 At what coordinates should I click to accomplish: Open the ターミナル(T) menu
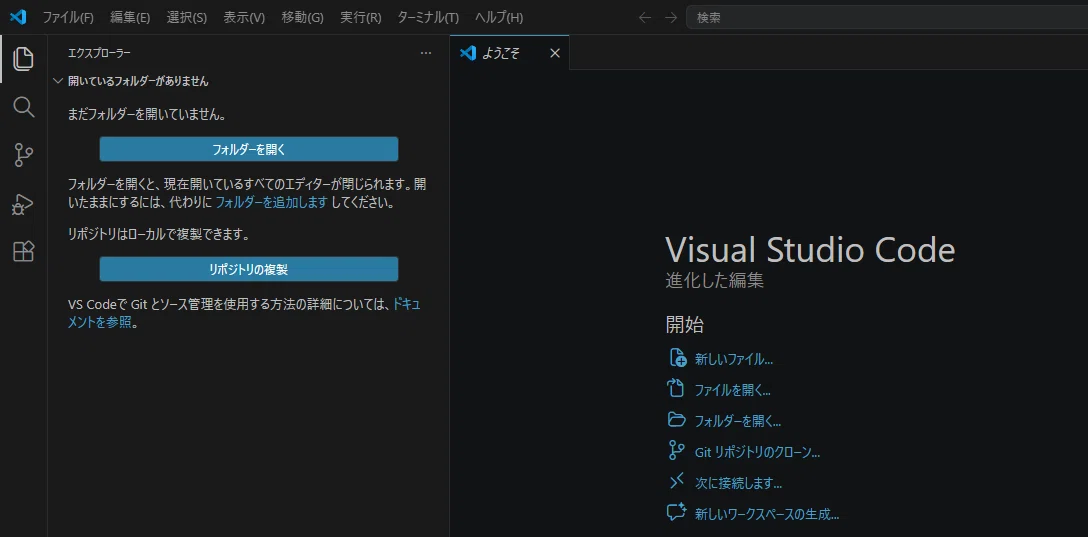pos(428,17)
